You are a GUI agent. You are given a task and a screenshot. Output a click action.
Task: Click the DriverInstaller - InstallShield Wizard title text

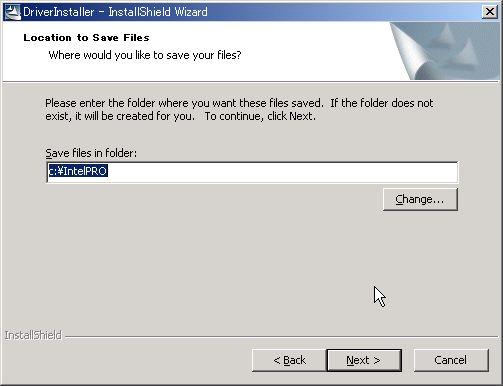[115, 12]
